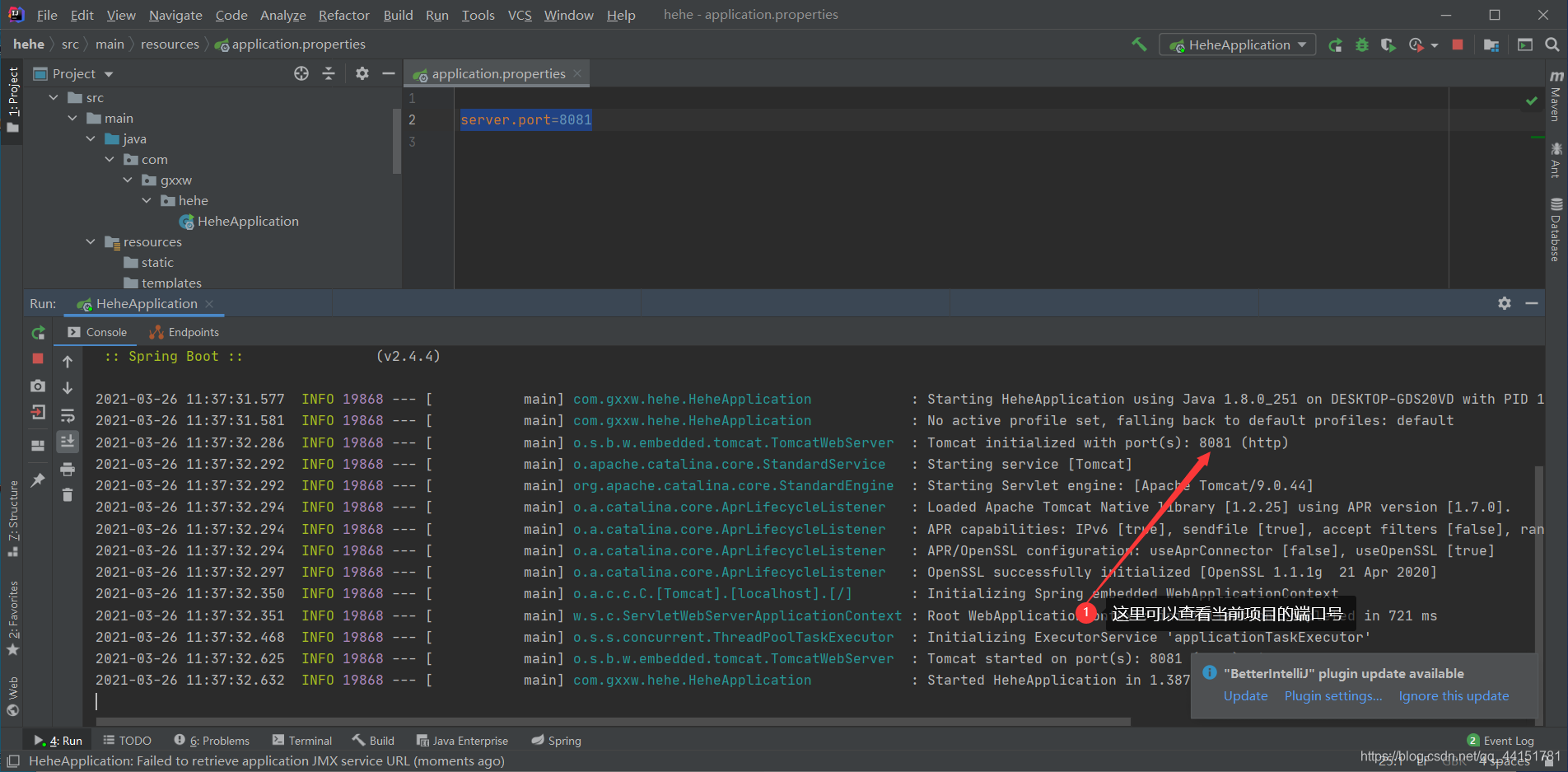Stop the process in the Run panel sidebar

38,358
